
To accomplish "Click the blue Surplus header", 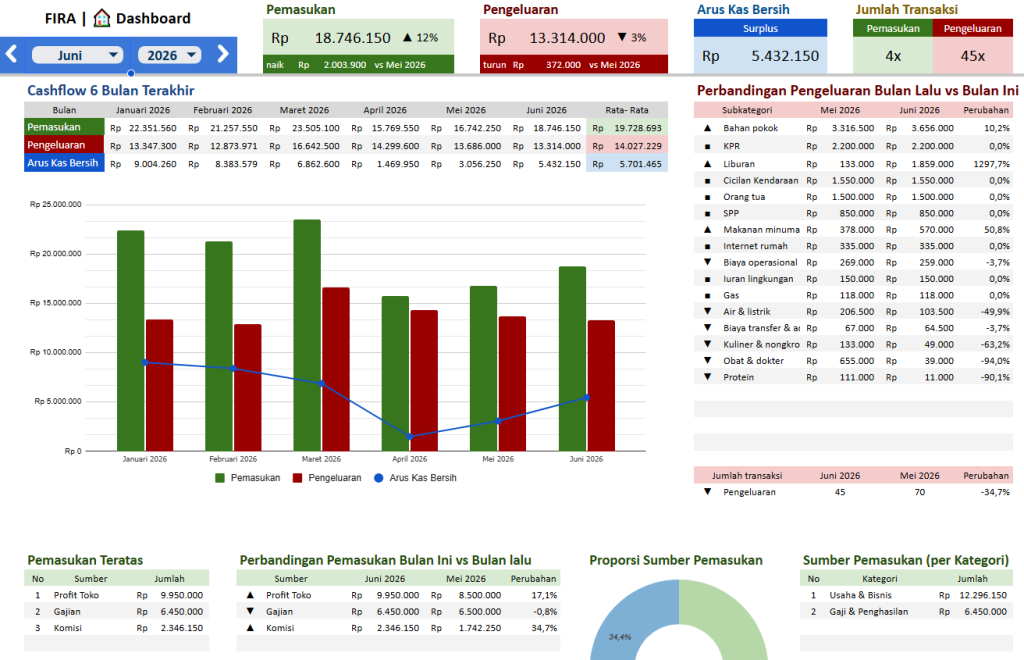I will tap(760, 28).
